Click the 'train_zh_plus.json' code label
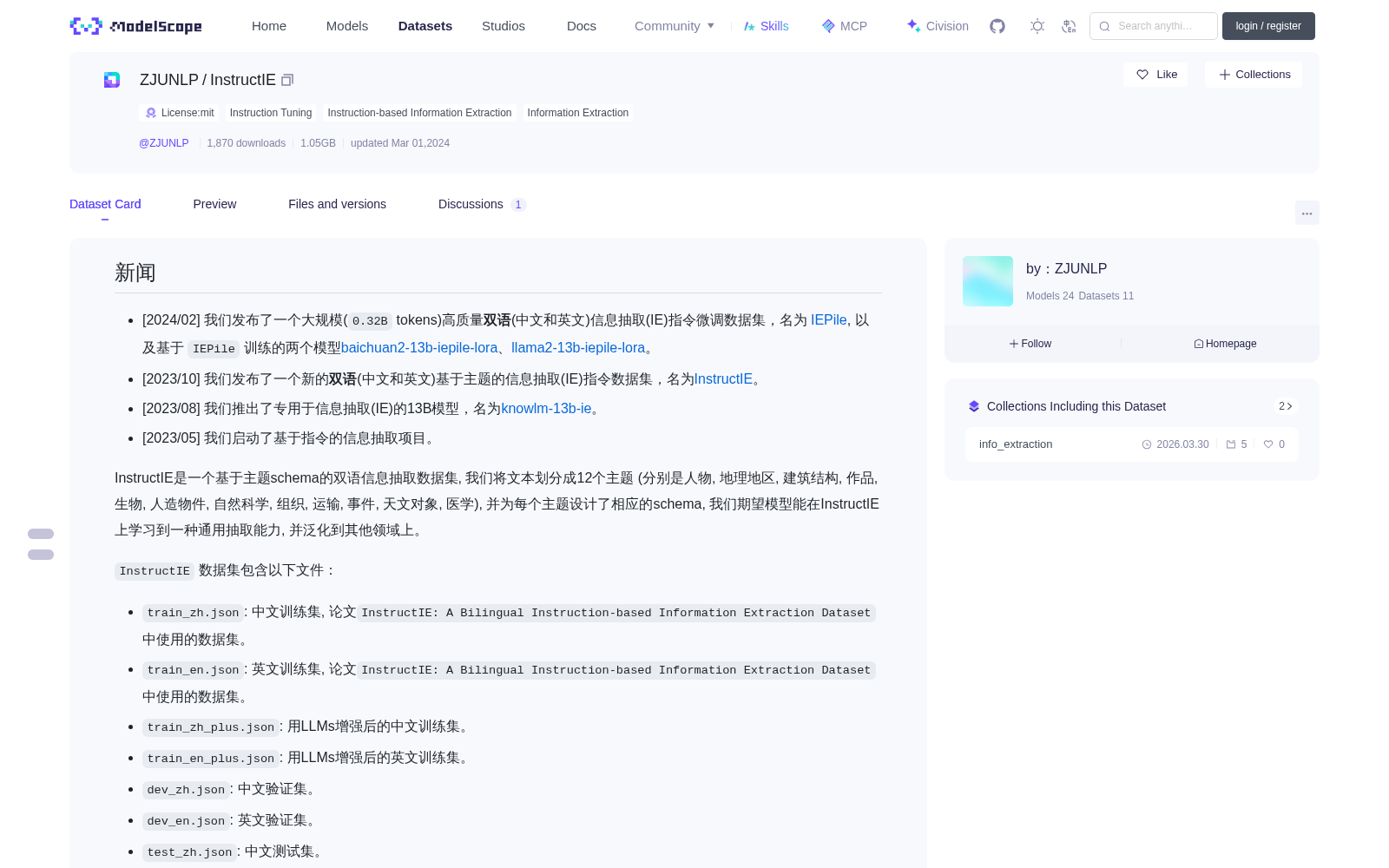Image resolution: width=1389 pixels, height=868 pixels. pyautogui.click(x=211, y=727)
